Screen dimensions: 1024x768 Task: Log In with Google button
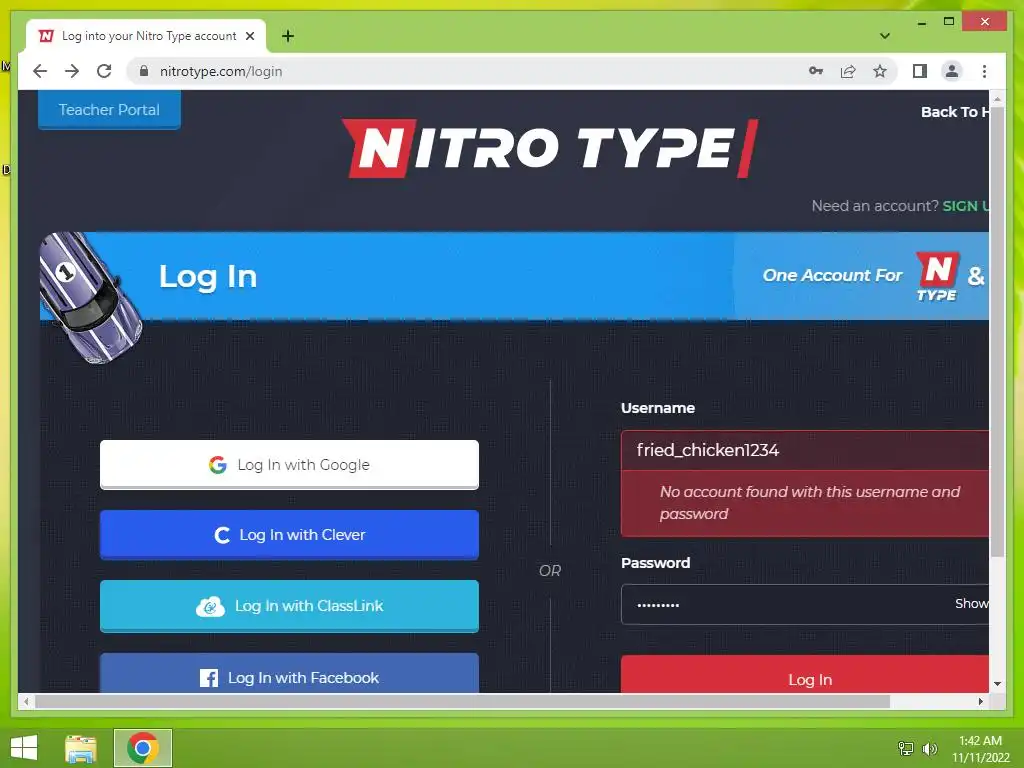[289, 464]
